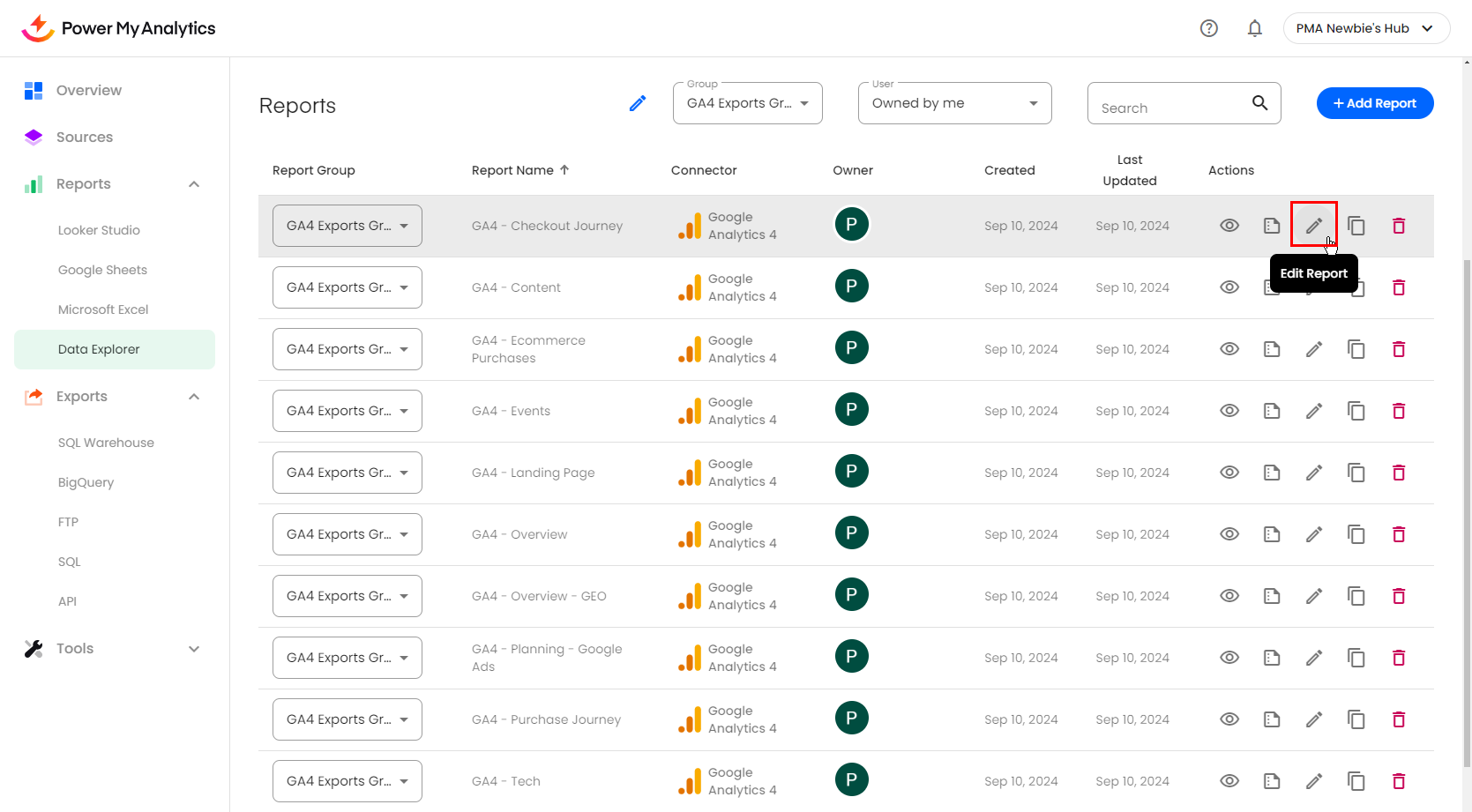The width and height of the screenshot is (1472, 812).
Task: Edit the GA4 - Checkout Journey report
Action: click(x=1313, y=226)
